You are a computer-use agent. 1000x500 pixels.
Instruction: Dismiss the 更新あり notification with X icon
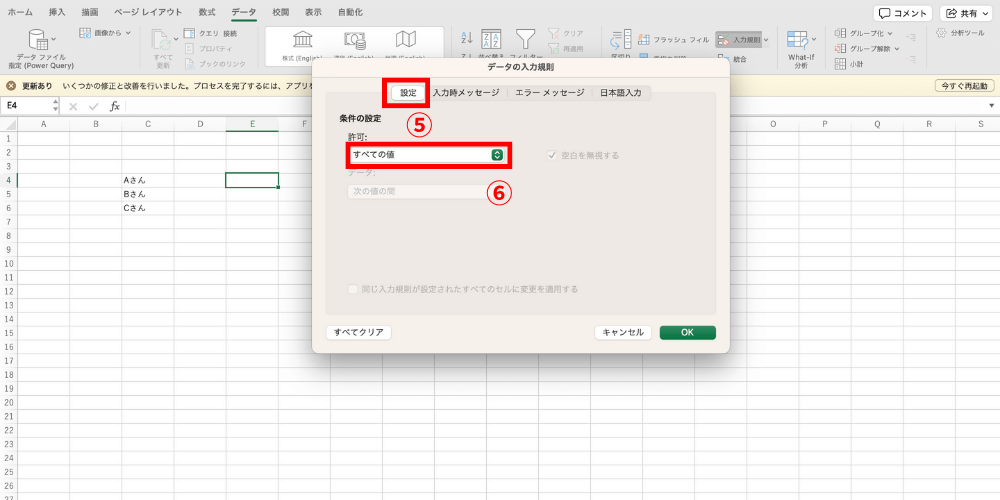click(x=11, y=85)
